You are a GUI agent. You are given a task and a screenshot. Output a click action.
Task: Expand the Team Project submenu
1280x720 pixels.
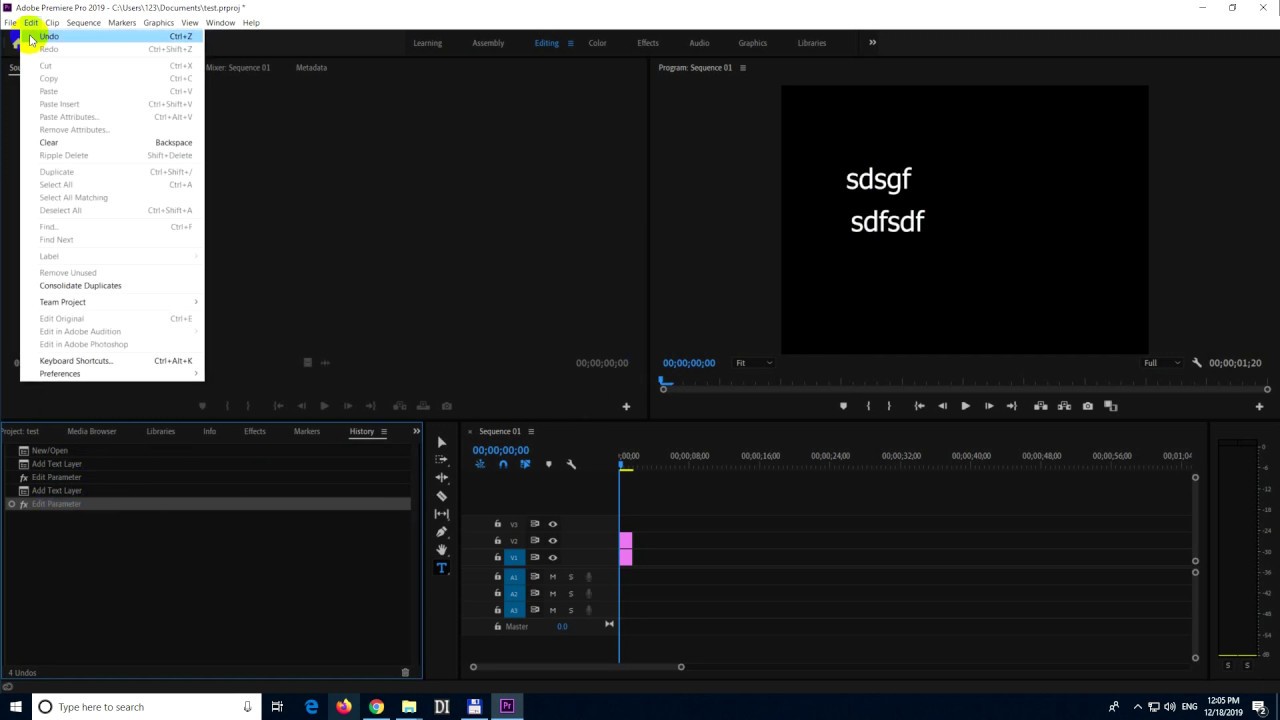coord(112,302)
